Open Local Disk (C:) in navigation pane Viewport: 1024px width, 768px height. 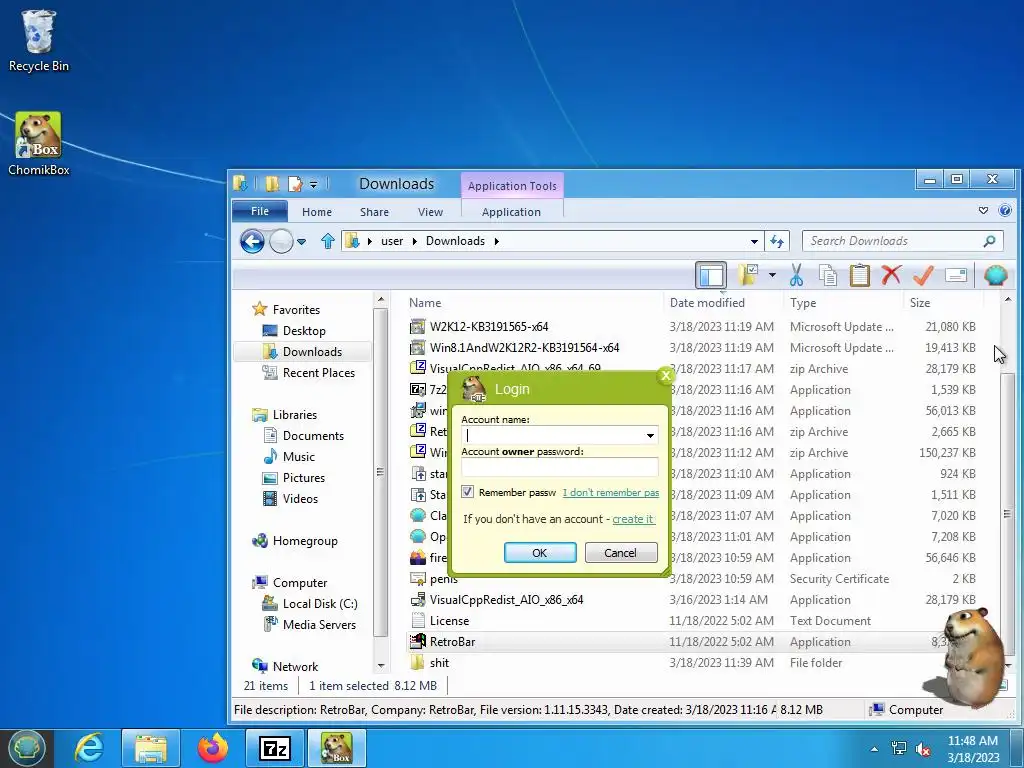(x=319, y=604)
